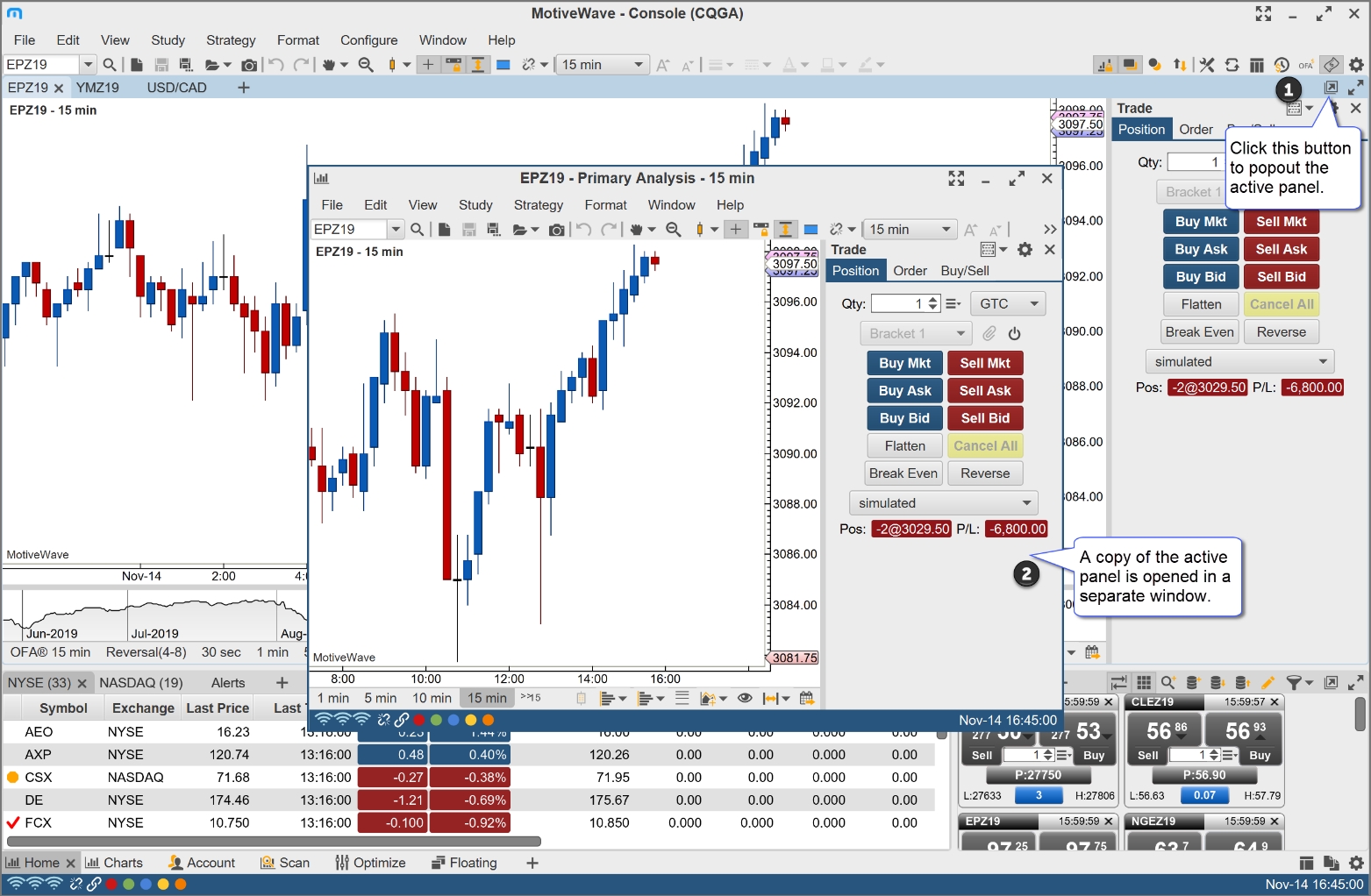
Task: Click the undo arrow in main toolbar
Action: [276, 65]
